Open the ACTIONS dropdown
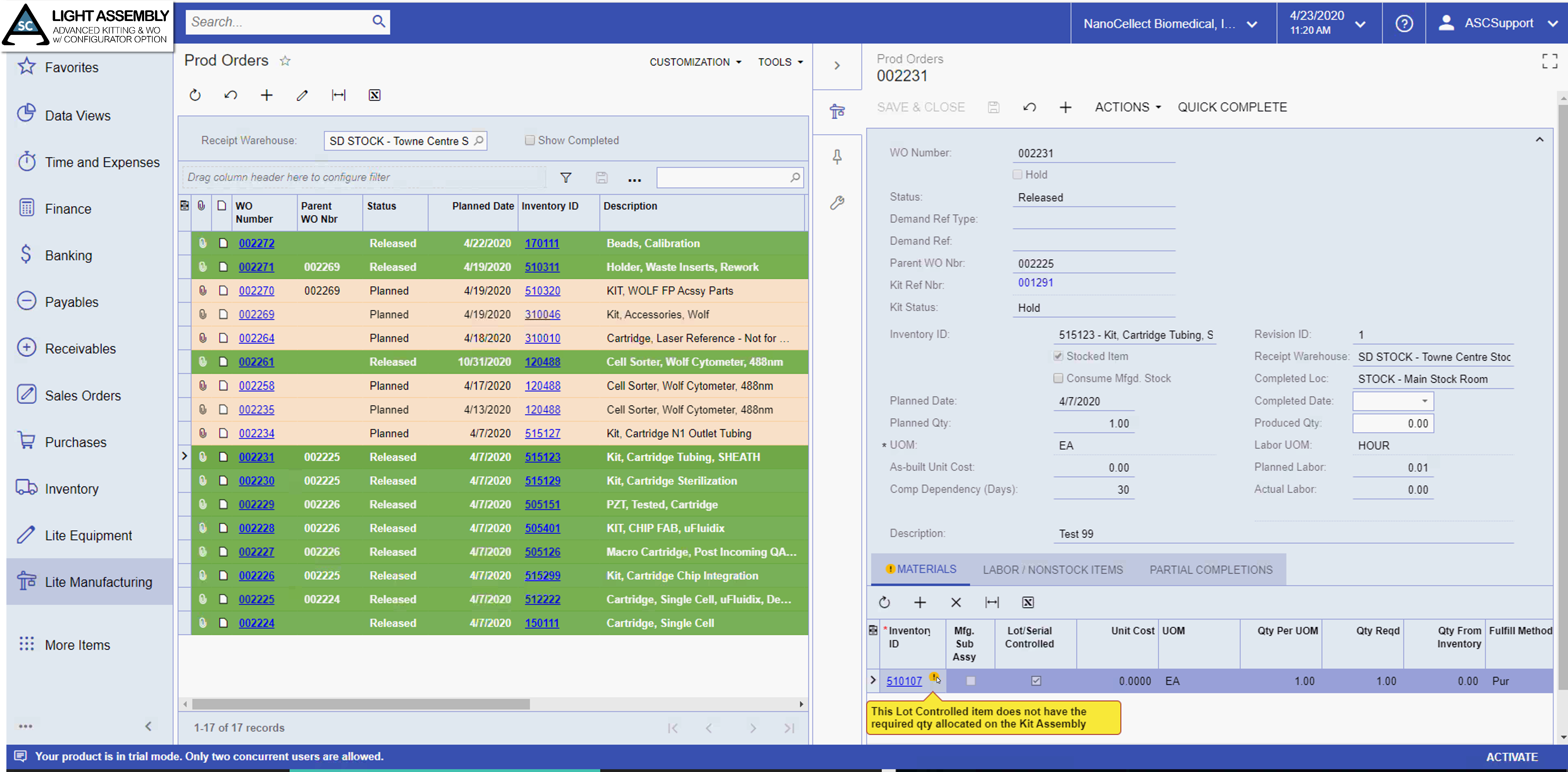Screen dimensions: 1568x772 click(1128, 107)
